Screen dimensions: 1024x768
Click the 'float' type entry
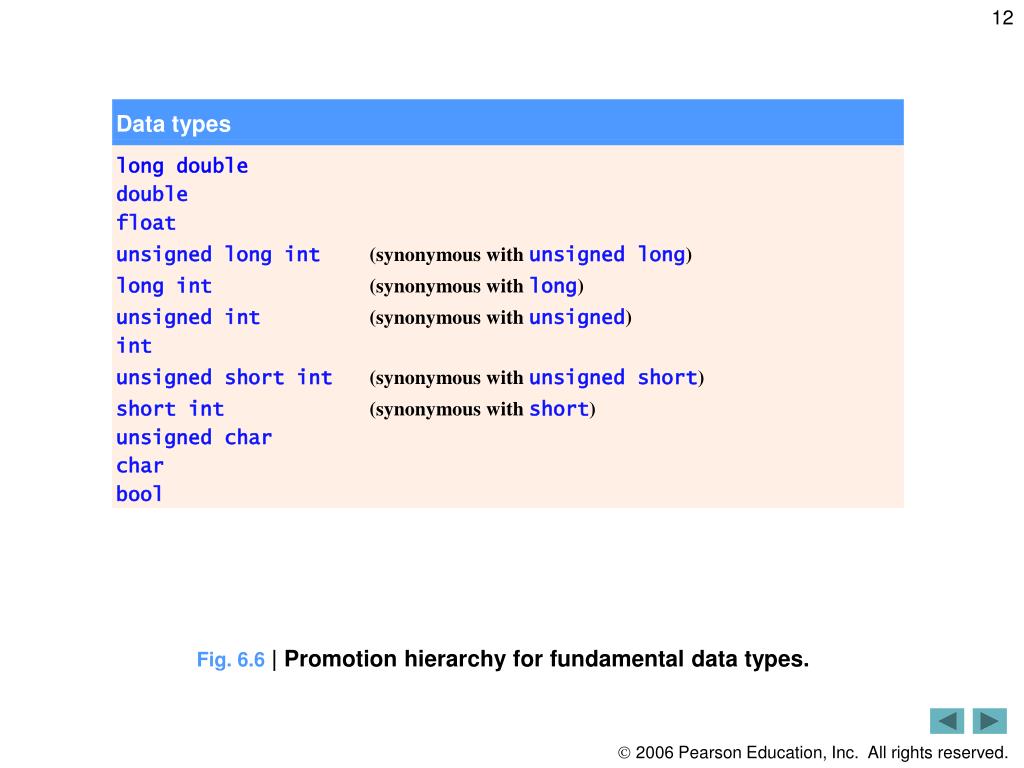146,223
